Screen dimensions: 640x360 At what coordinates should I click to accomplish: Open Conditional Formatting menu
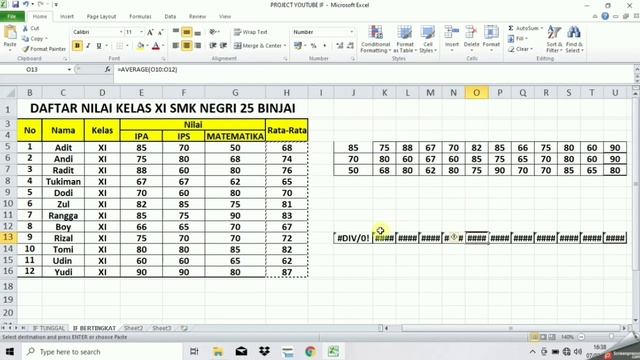[x=376, y=39]
